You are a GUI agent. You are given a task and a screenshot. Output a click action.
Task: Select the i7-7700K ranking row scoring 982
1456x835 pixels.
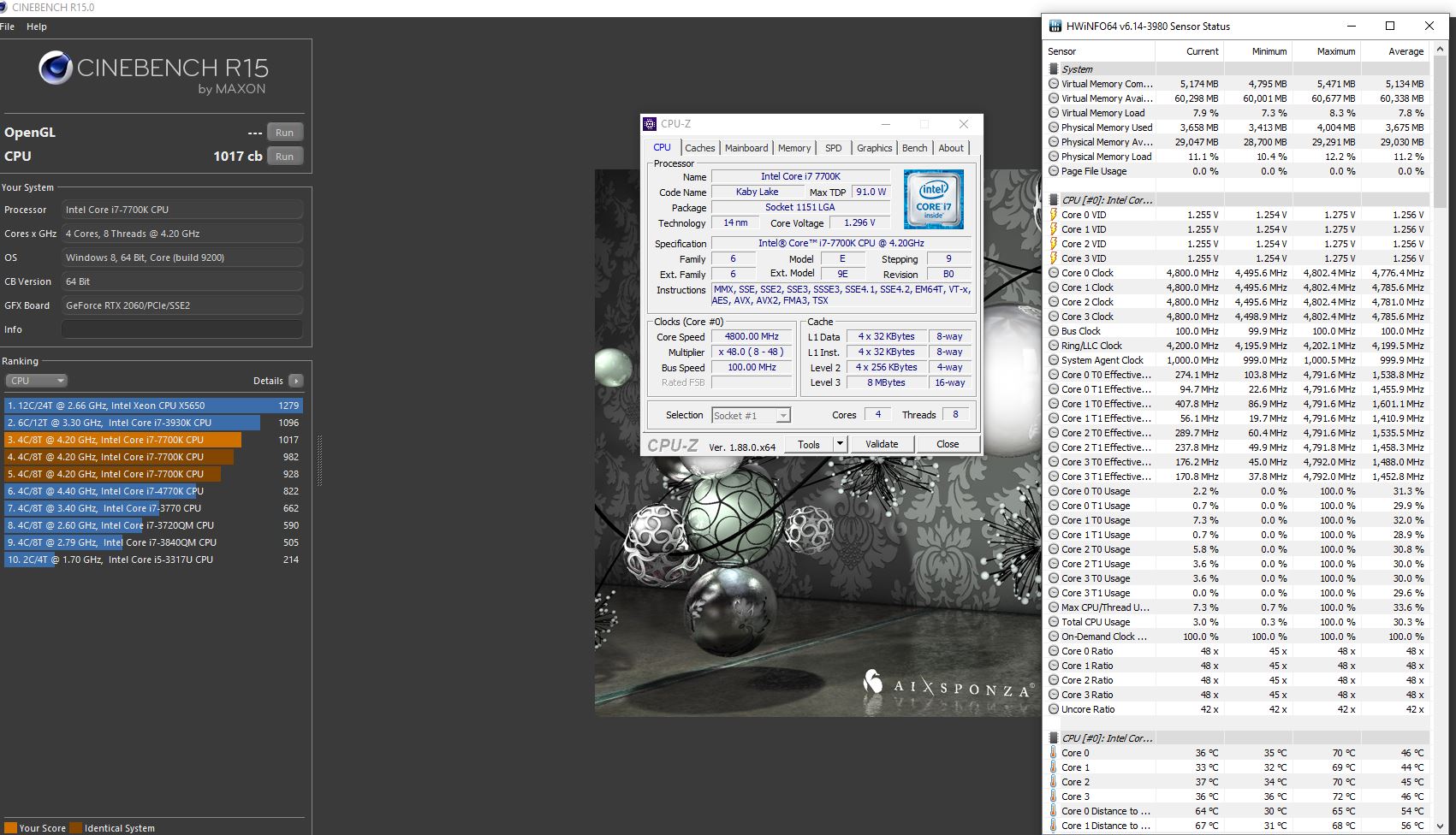pyautogui.click(x=154, y=457)
